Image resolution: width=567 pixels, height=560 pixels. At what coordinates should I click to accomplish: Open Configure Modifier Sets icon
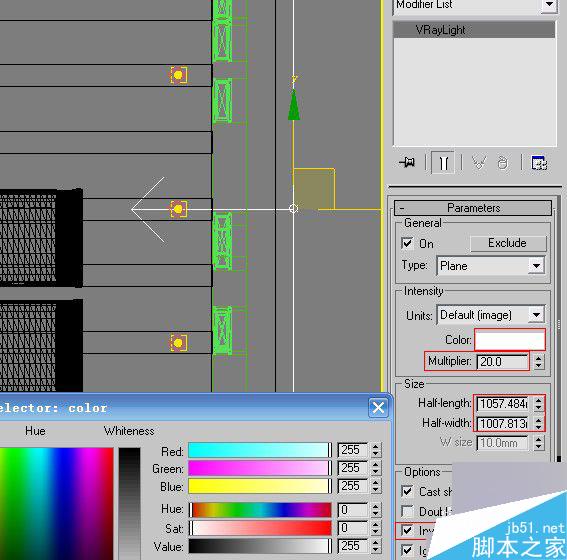pos(539,163)
